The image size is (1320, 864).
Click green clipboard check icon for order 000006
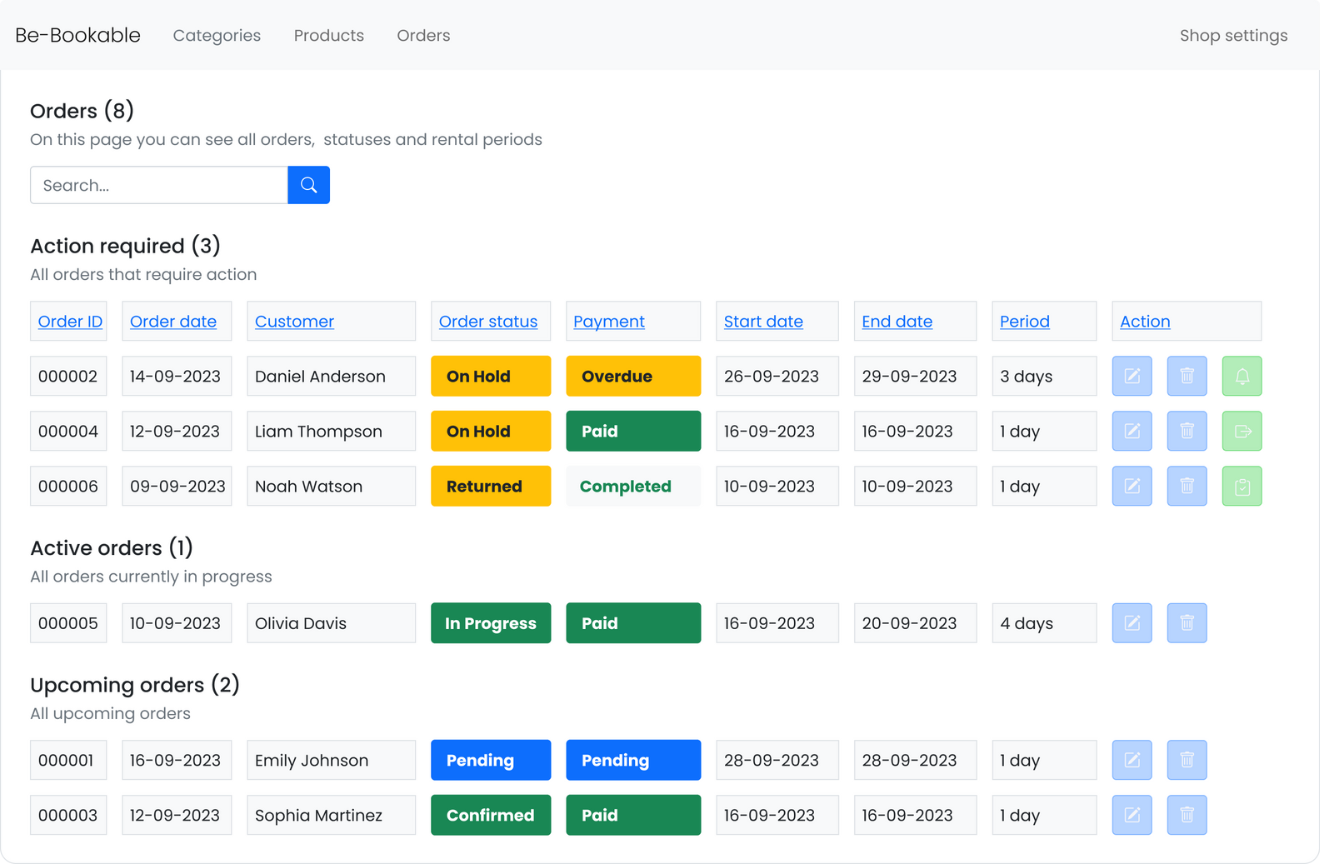1242,486
